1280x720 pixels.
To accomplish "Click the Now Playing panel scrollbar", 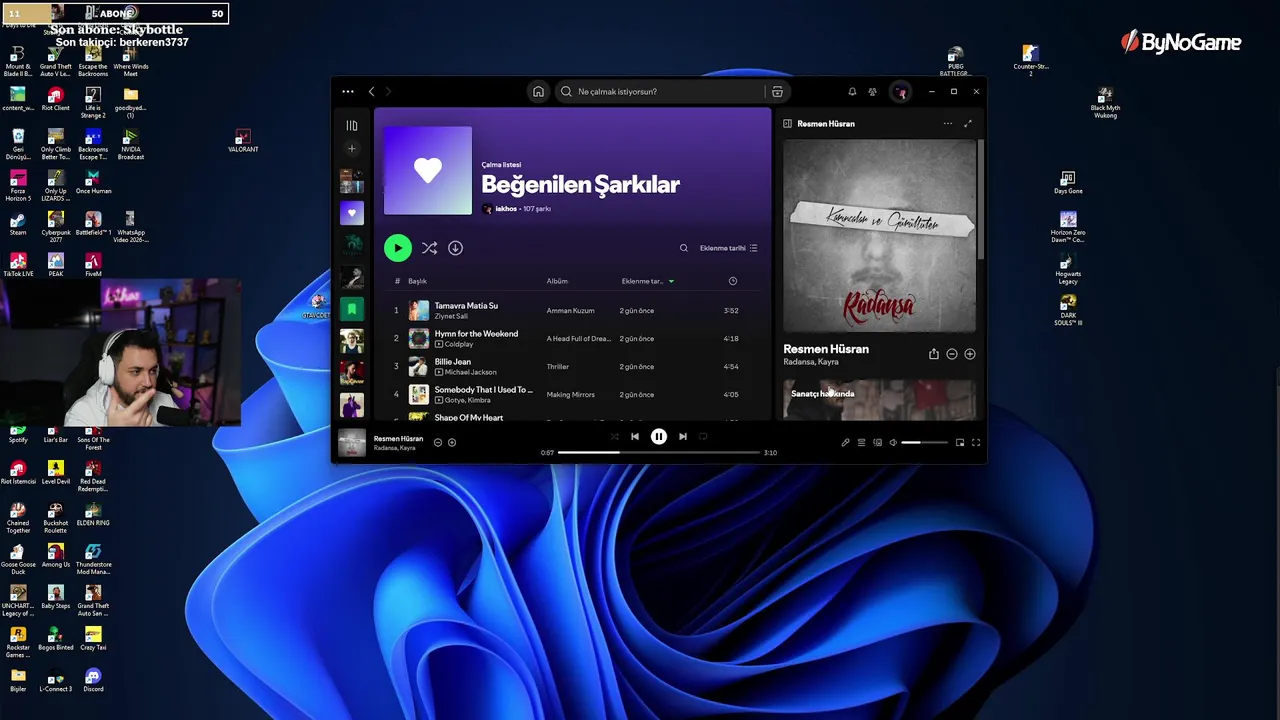I will [x=981, y=200].
